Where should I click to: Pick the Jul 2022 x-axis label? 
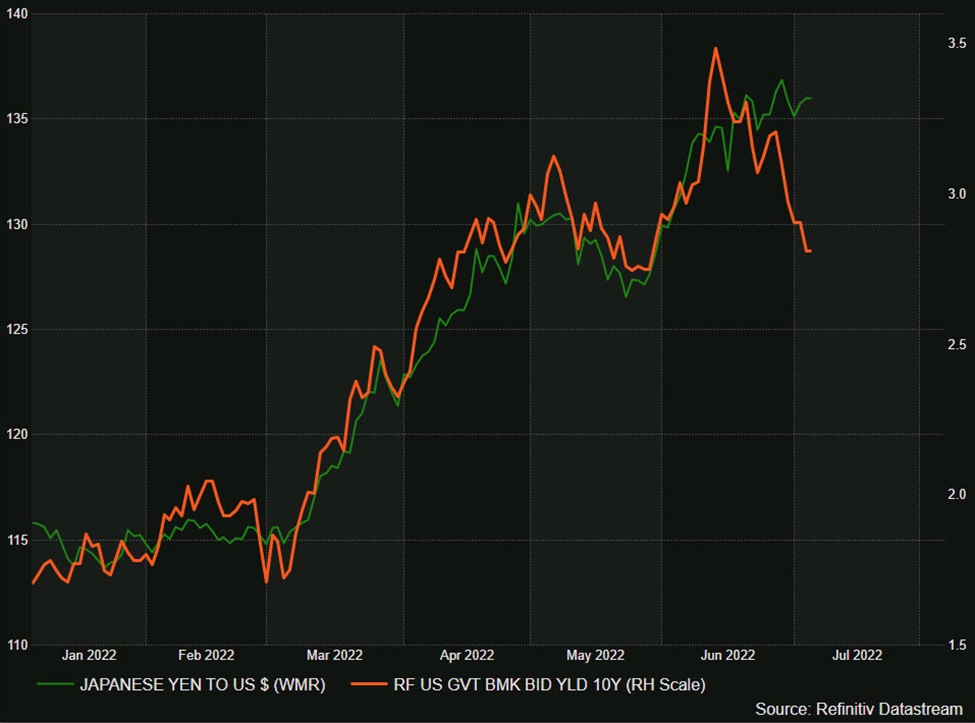(857, 656)
